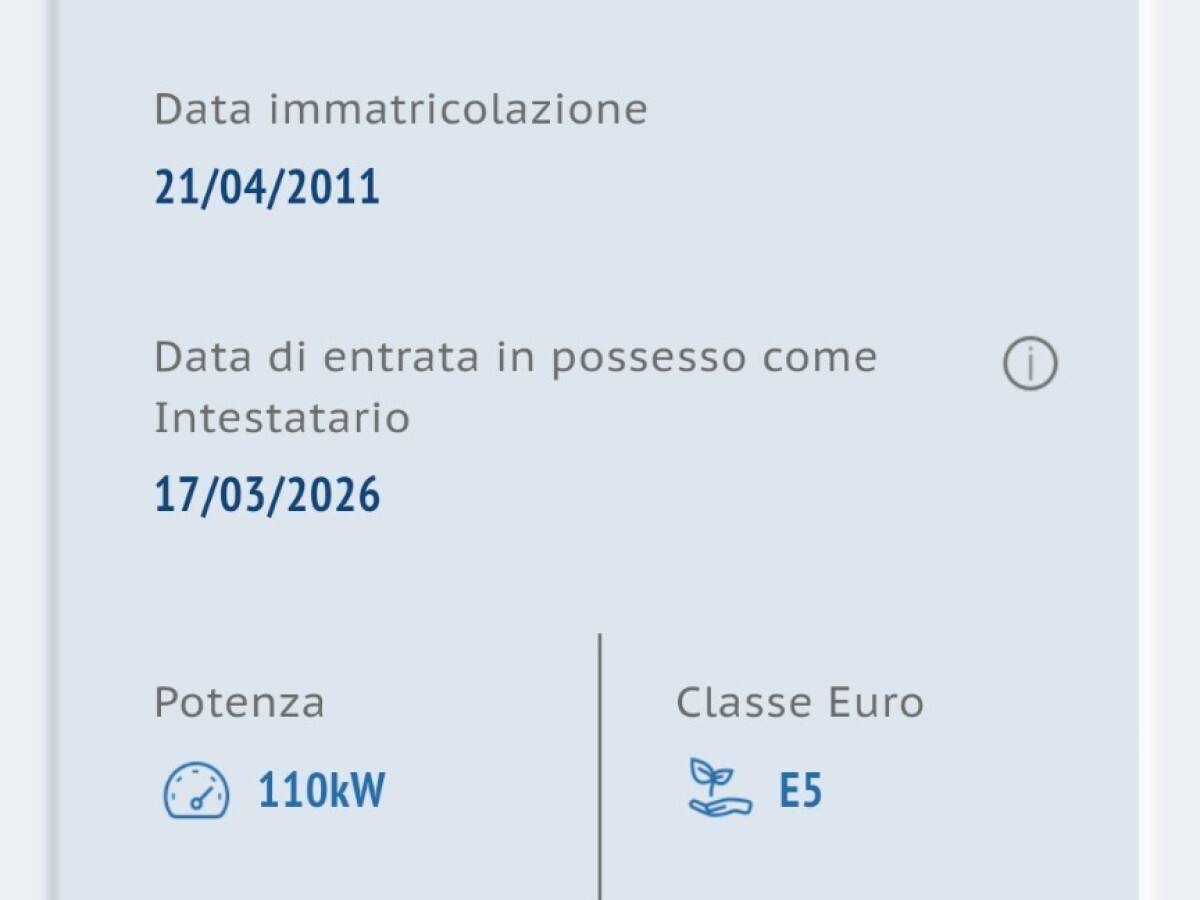Select the possession date 17/03/2026
The width and height of the screenshot is (1200, 900).
[x=266, y=492]
